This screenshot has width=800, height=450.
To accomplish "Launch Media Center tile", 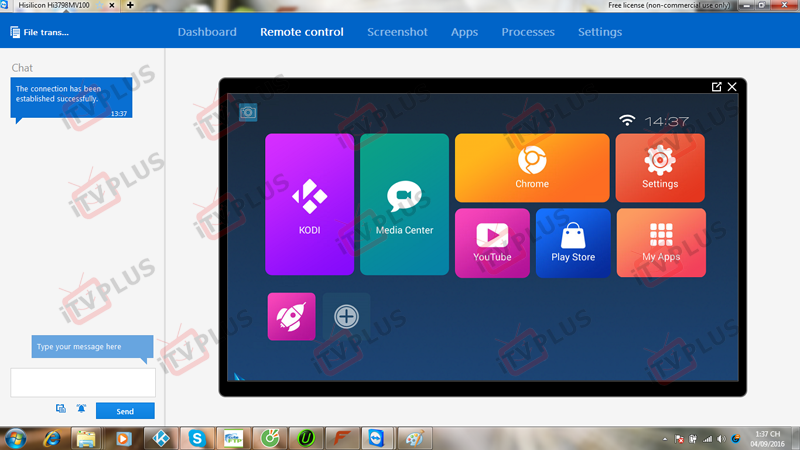I will click(404, 204).
